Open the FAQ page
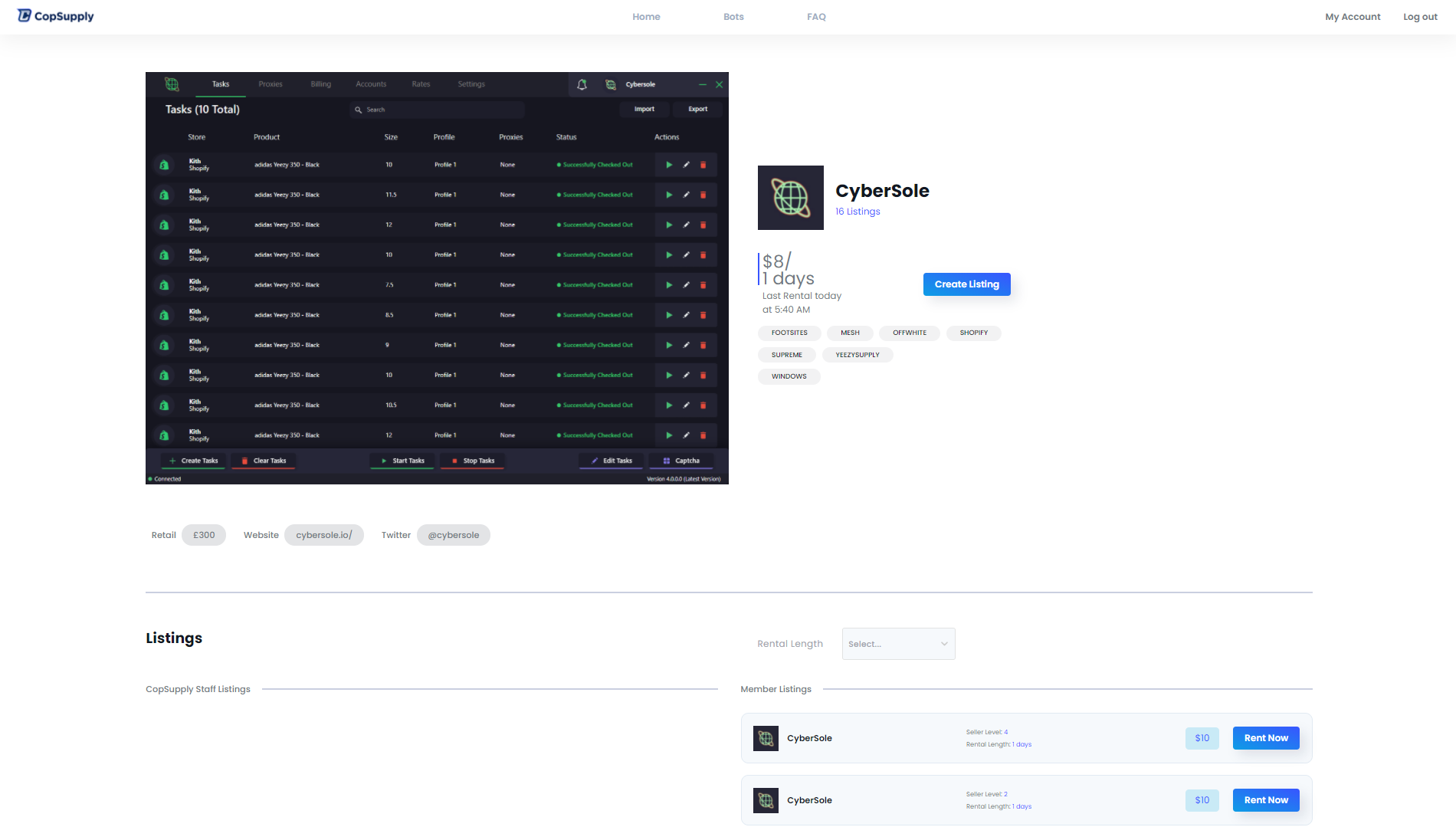The image size is (1456, 827). [816, 17]
